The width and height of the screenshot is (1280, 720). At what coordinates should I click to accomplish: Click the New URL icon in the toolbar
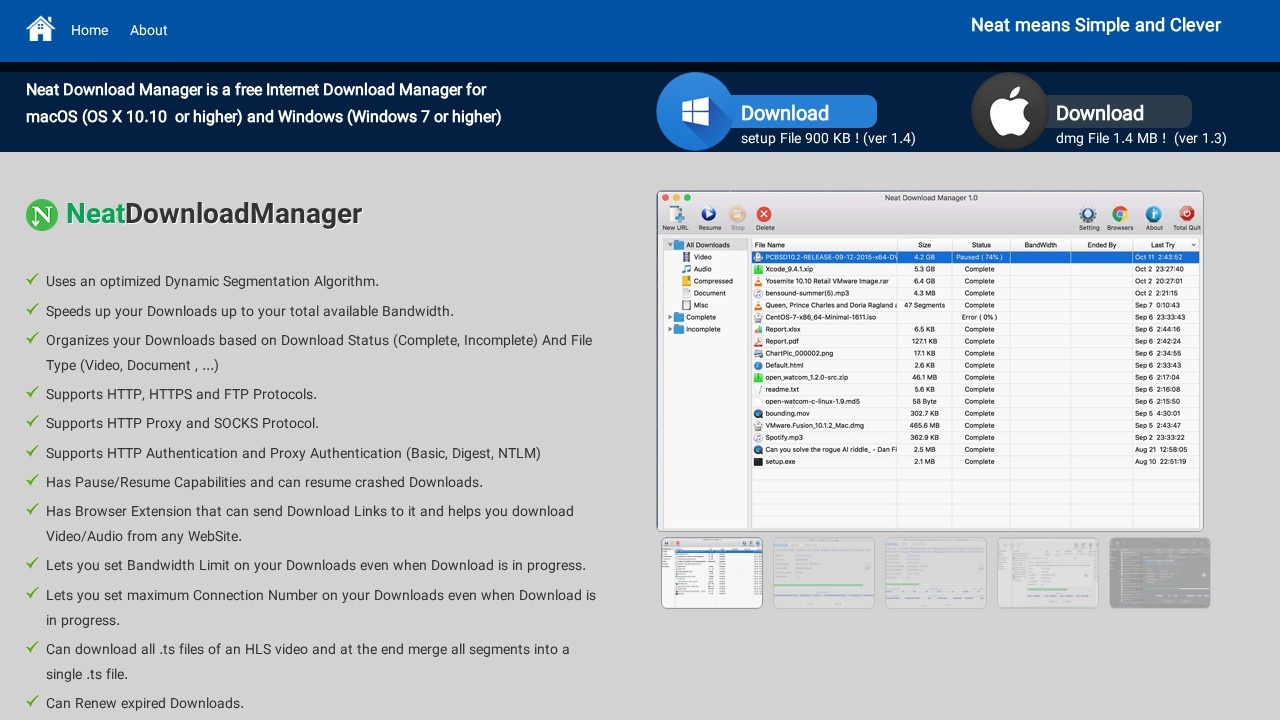pyautogui.click(x=676, y=214)
